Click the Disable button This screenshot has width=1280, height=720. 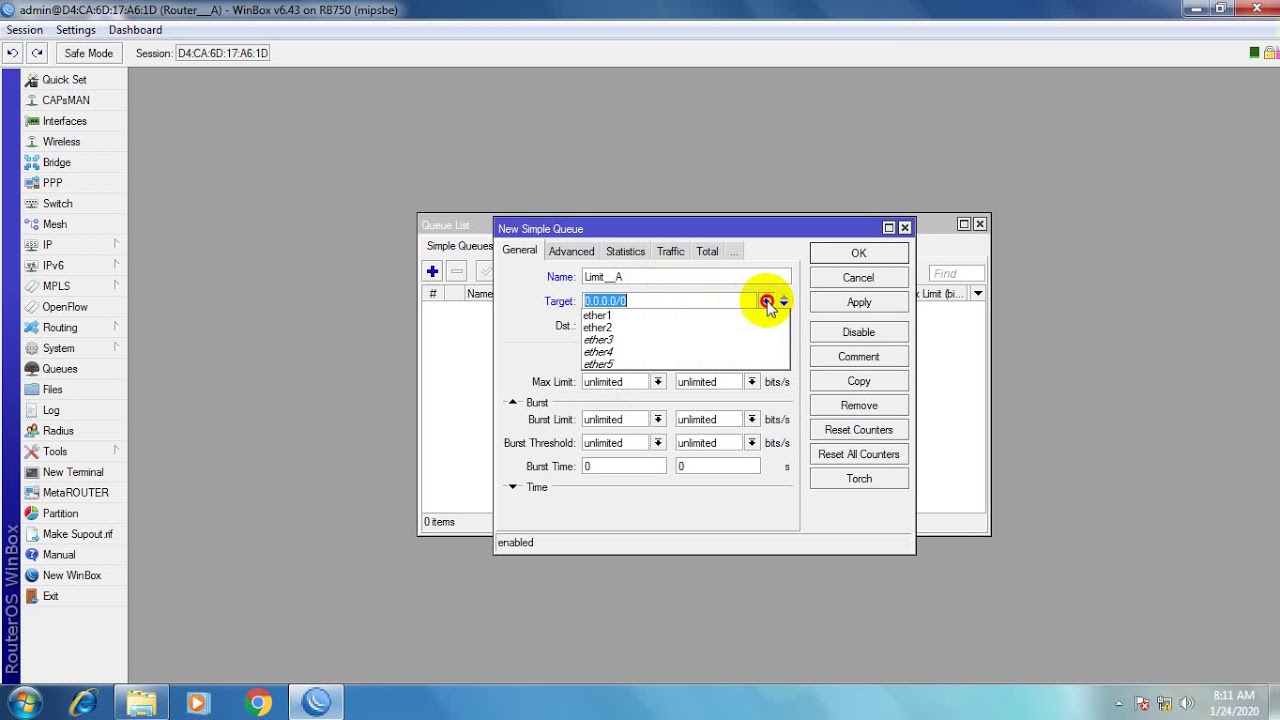(x=859, y=332)
